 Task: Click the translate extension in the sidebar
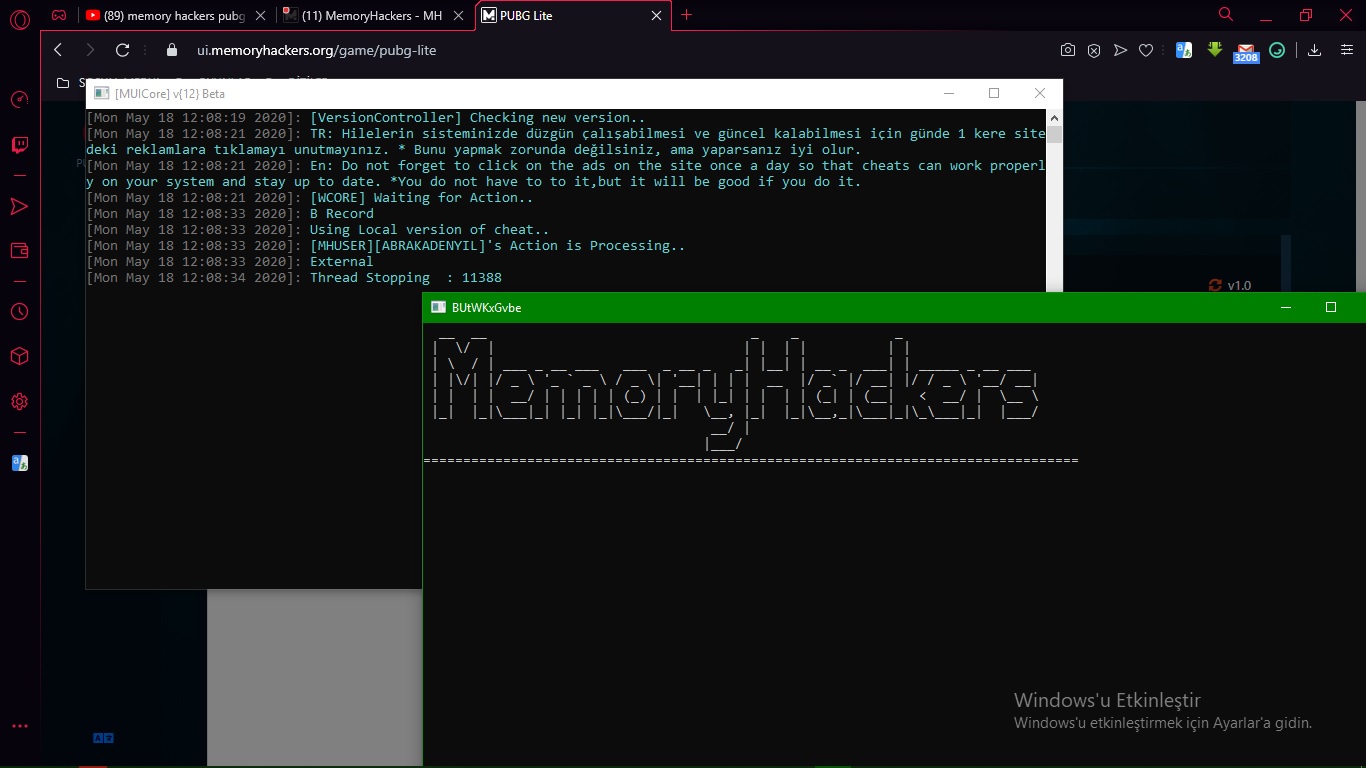(x=19, y=463)
